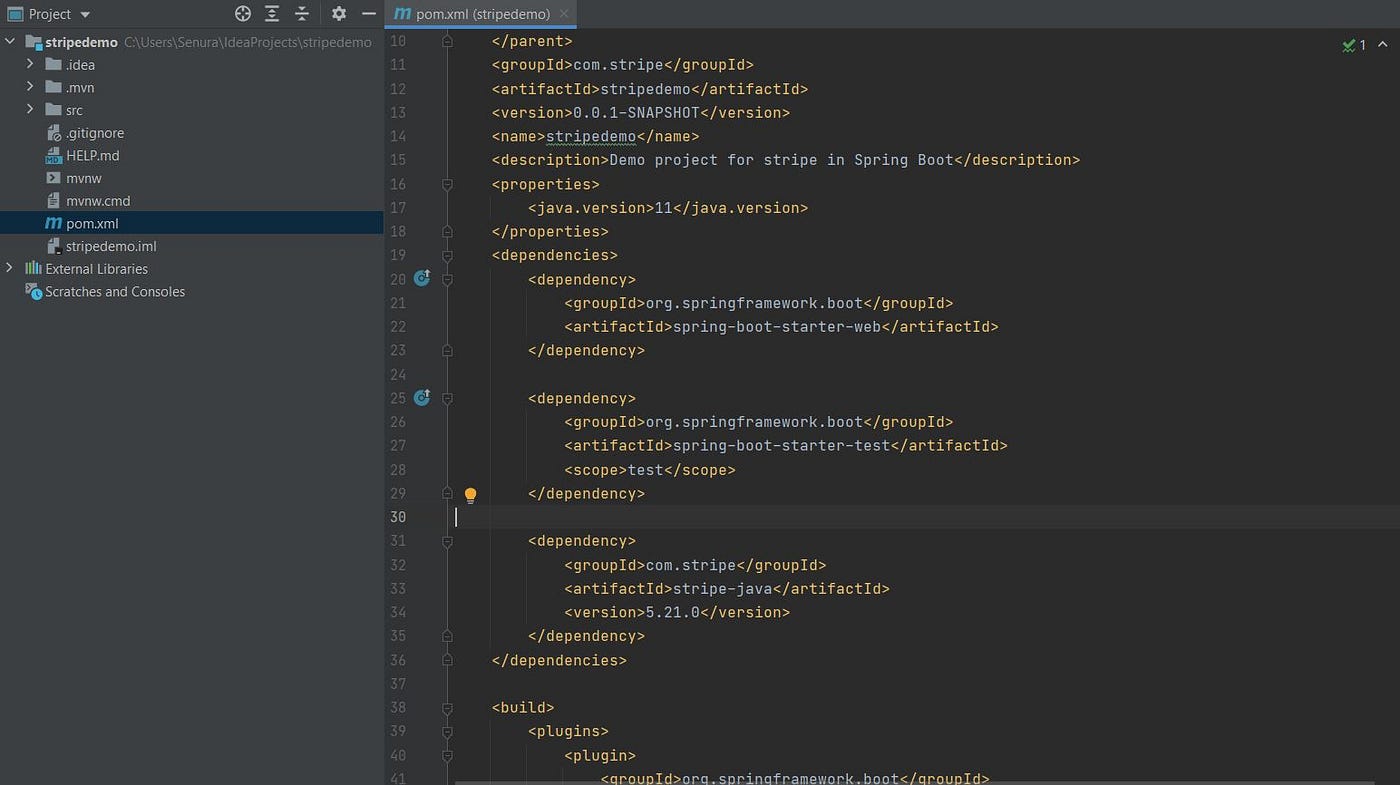Screen dimensions: 1400x785
Task: Open the yellow lightbulb quick-fix
Action: tap(470, 494)
